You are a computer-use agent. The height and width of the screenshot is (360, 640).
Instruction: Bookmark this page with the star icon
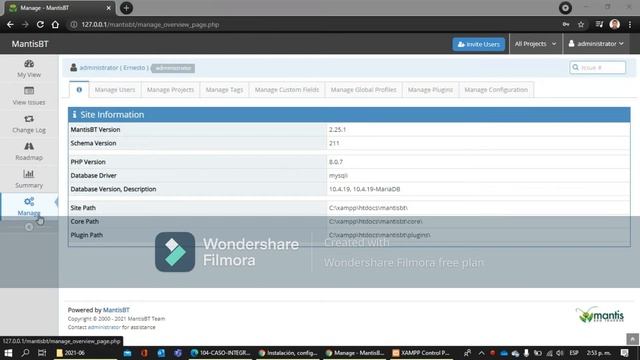pos(581,24)
